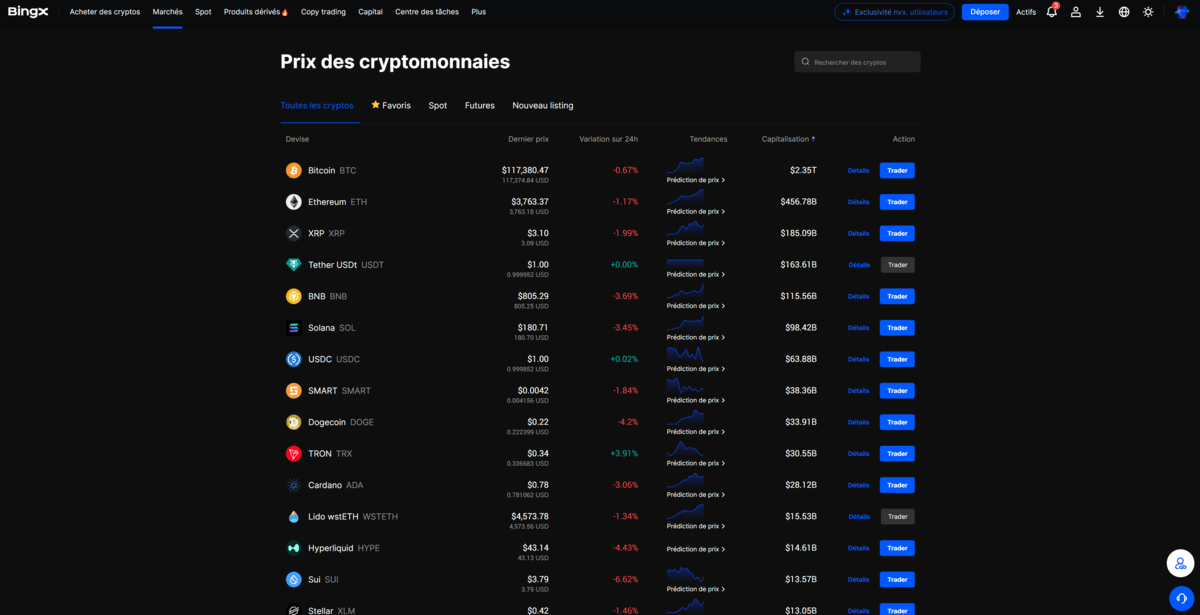This screenshot has height=615, width=1200.
Task: Click the download app icon
Action: click(1100, 12)
